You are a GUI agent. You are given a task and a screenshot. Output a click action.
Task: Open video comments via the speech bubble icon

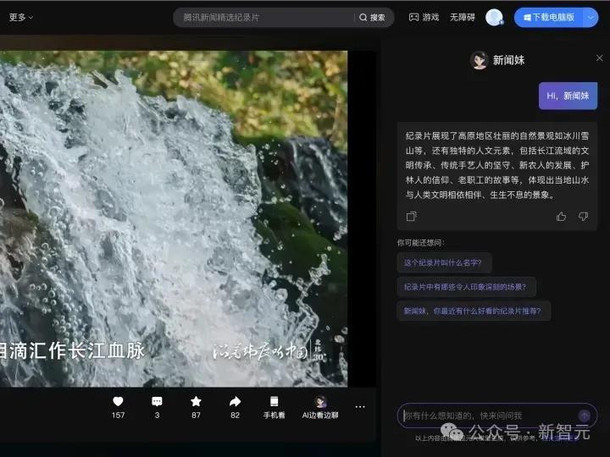157,401
